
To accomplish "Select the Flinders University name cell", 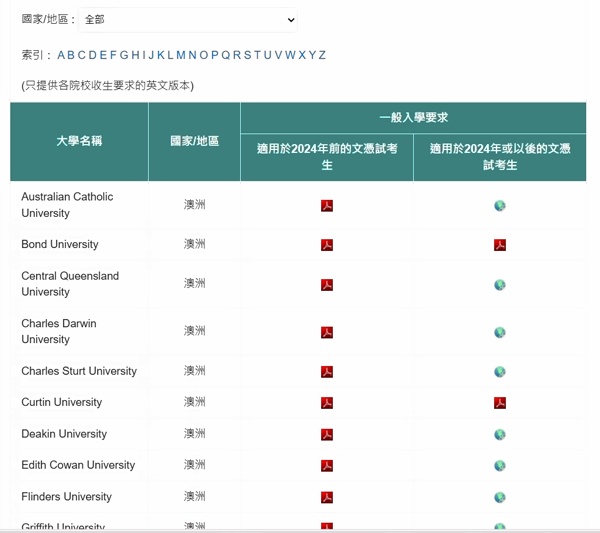I will (x=67, y=497).
